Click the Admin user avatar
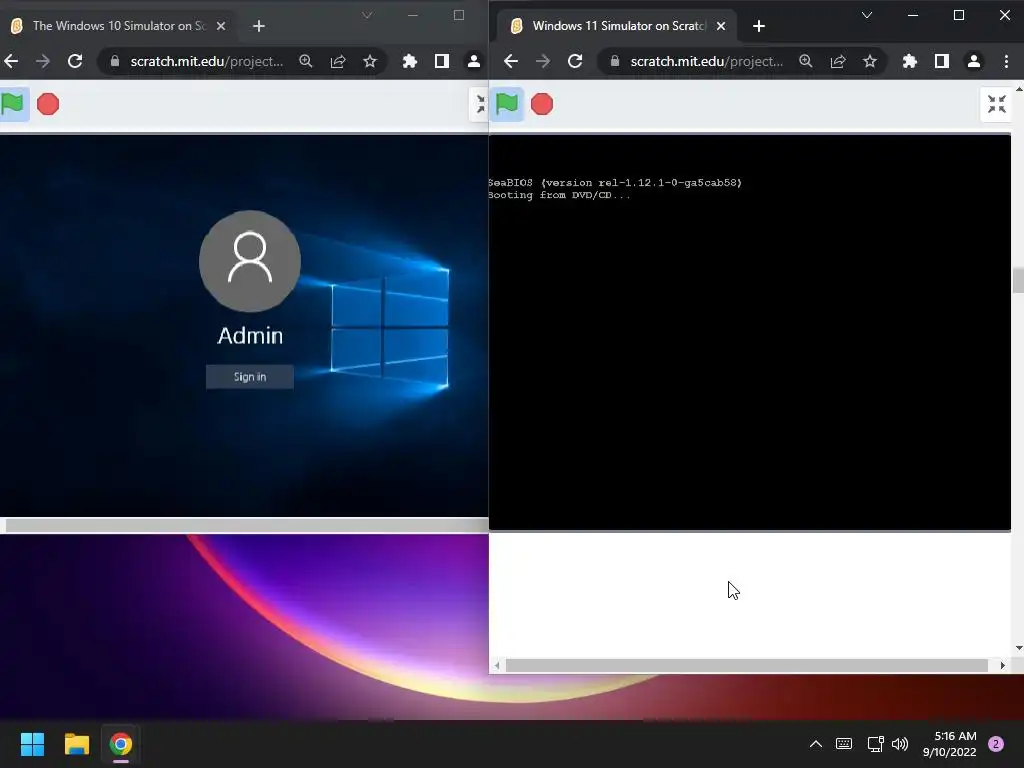The height and width of the screenshot is (768, 1024). (249, 261)
